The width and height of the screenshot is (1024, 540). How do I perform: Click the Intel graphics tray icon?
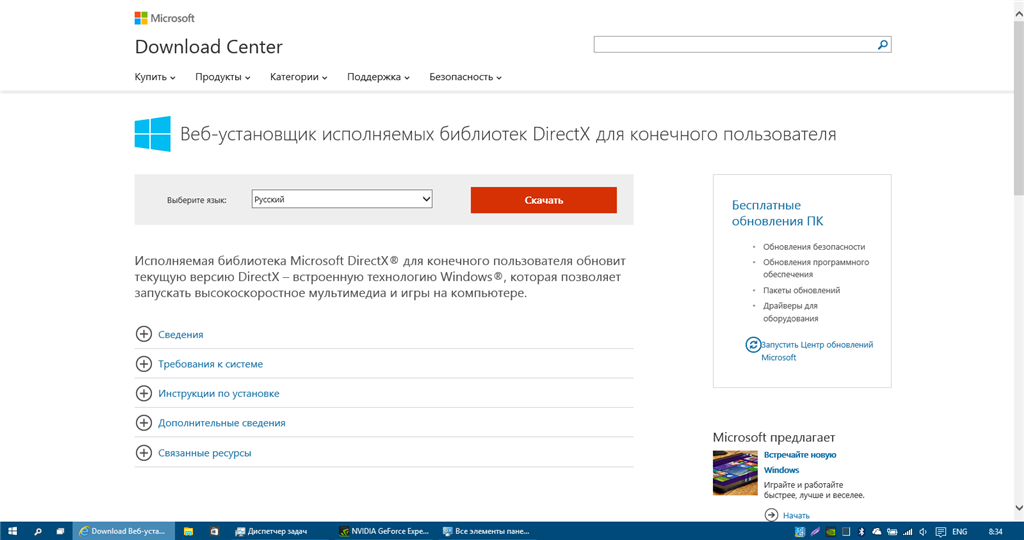[800, 532]
